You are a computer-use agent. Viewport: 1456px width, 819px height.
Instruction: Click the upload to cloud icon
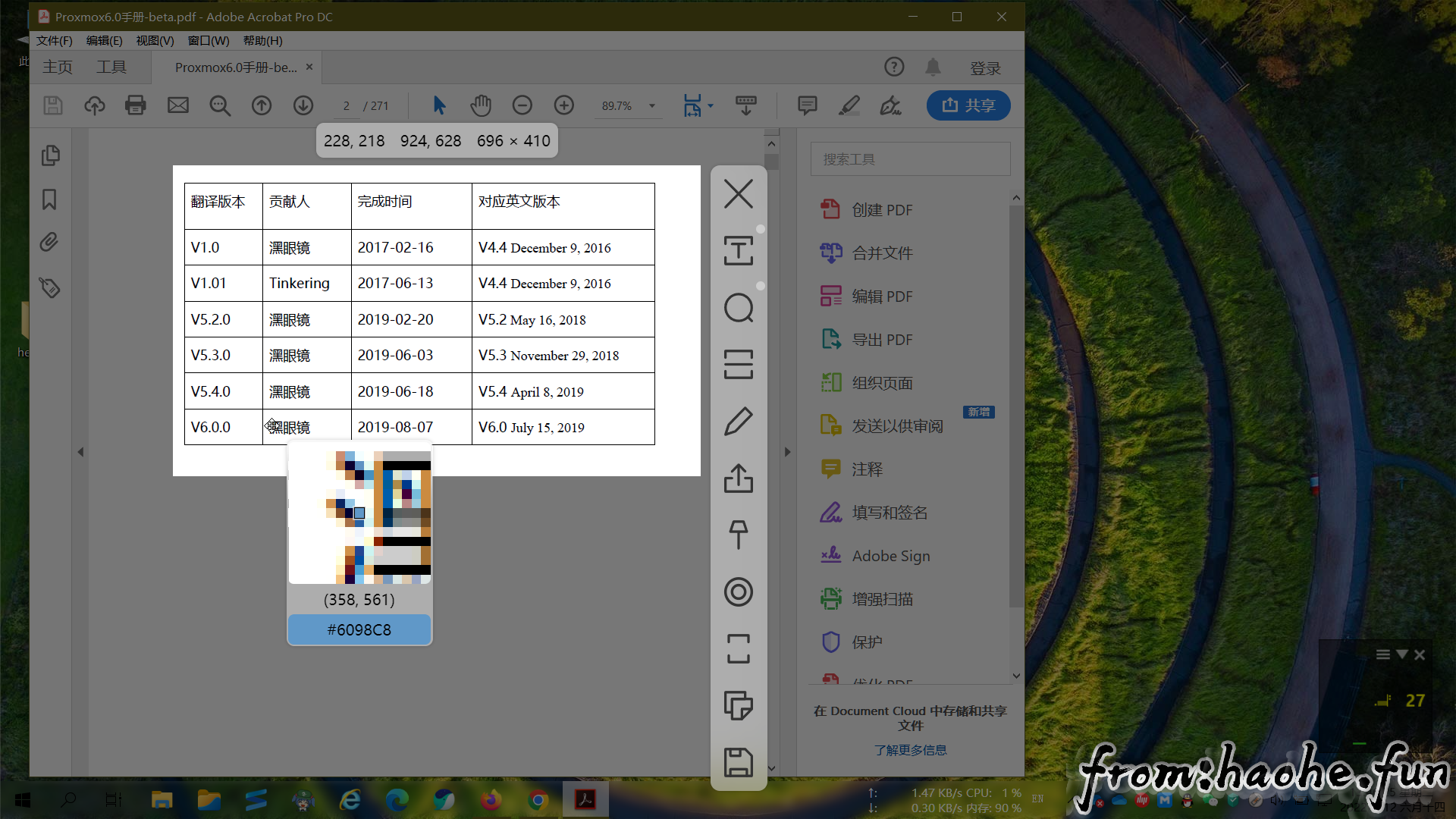[94, 105]
